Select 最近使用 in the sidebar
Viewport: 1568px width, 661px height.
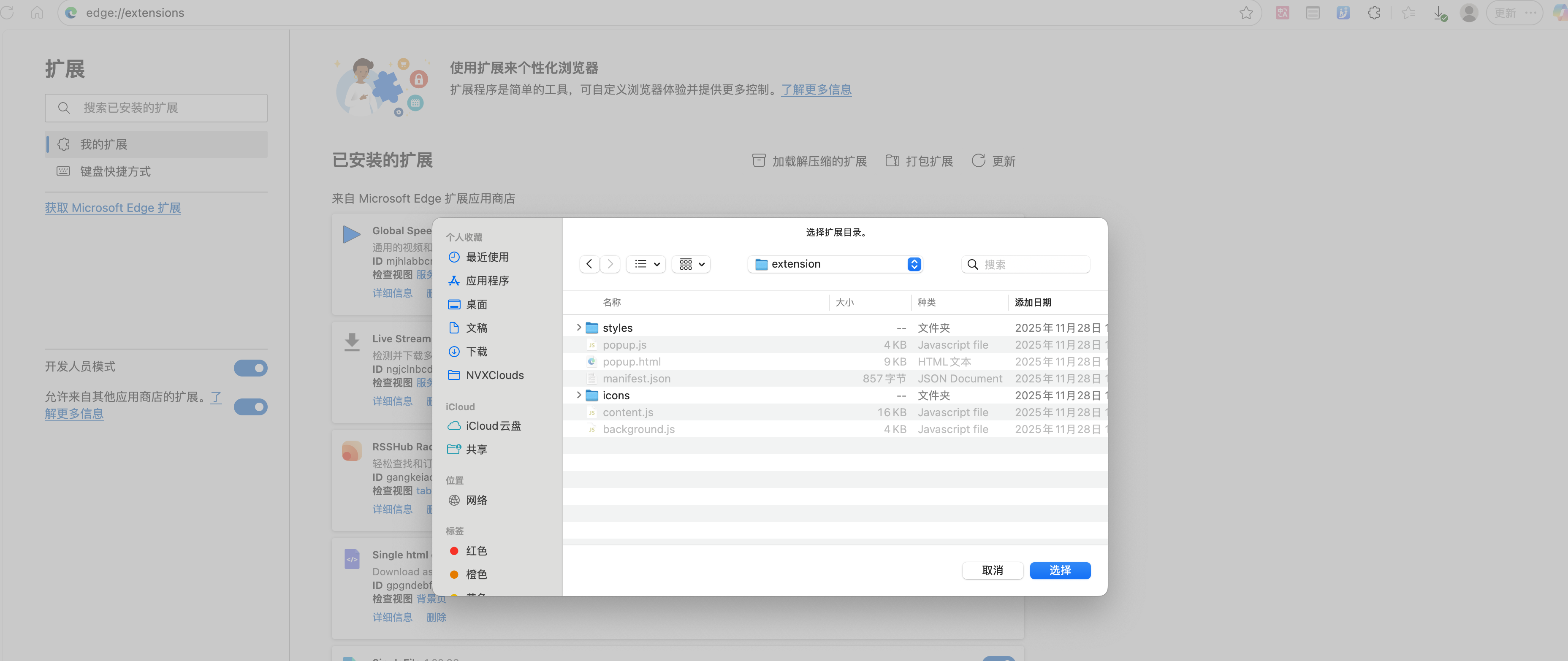pos(486,257)
